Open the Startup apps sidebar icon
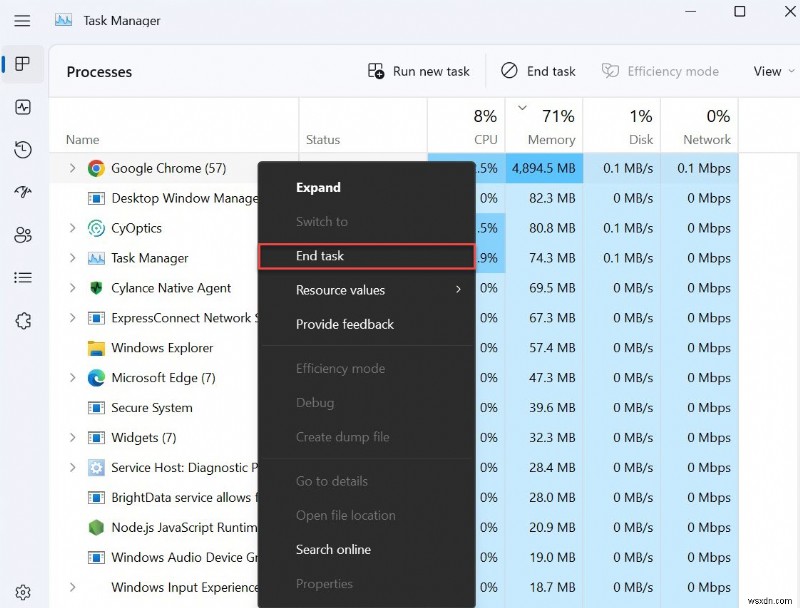800x608 pixels. (x=22, y=191)
